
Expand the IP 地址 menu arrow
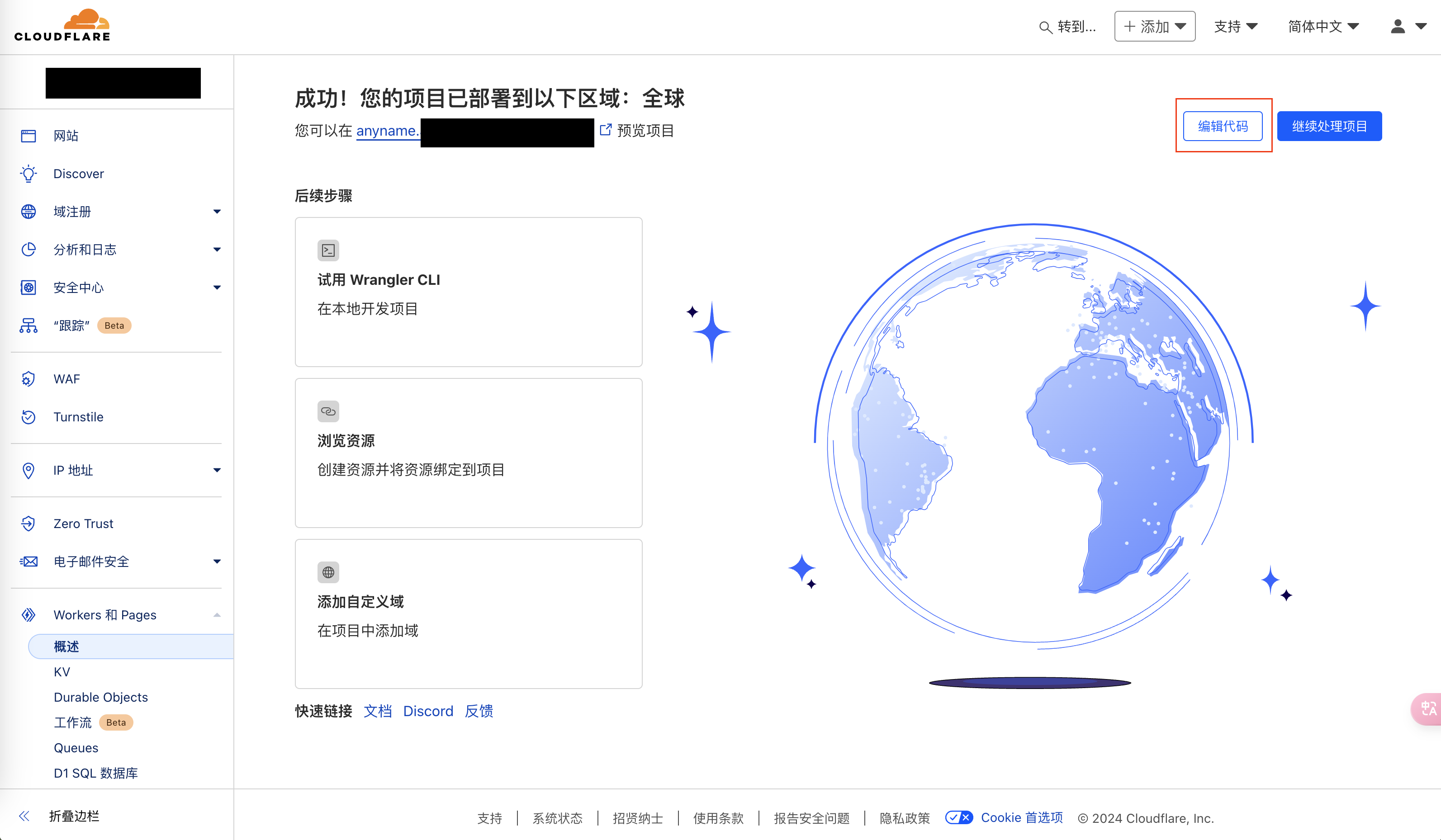coord(217,470)
